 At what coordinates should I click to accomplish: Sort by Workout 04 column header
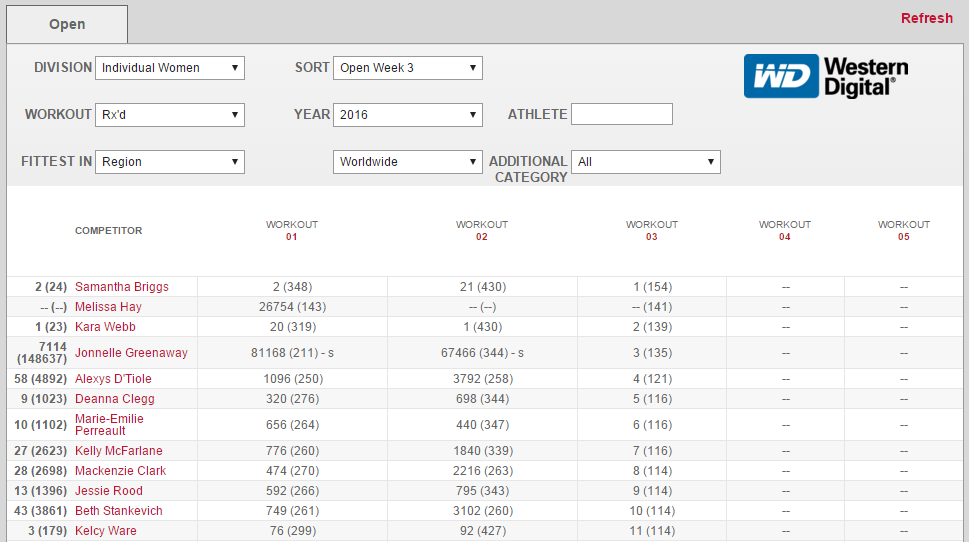tap(785, 231)
